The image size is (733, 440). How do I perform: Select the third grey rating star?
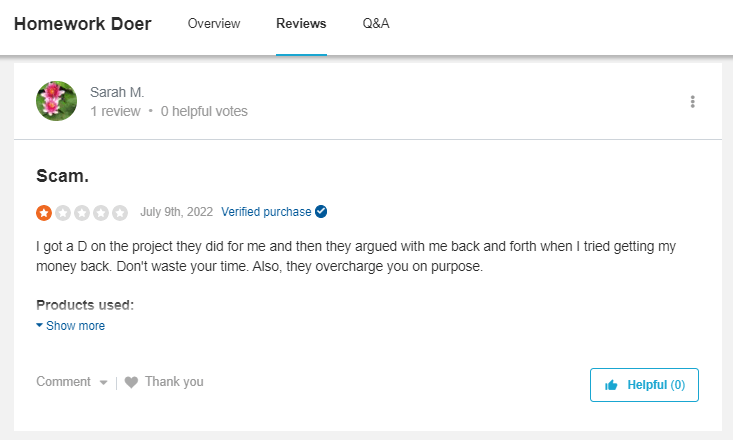82,213
